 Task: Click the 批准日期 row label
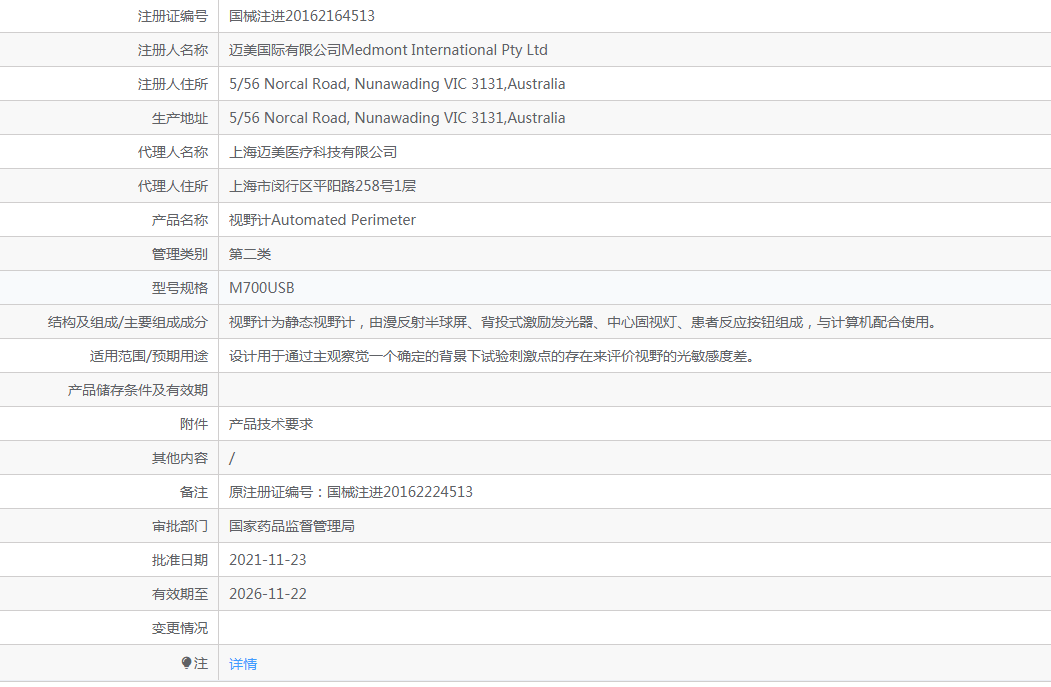pyautogui.click(x=180, y=560)
